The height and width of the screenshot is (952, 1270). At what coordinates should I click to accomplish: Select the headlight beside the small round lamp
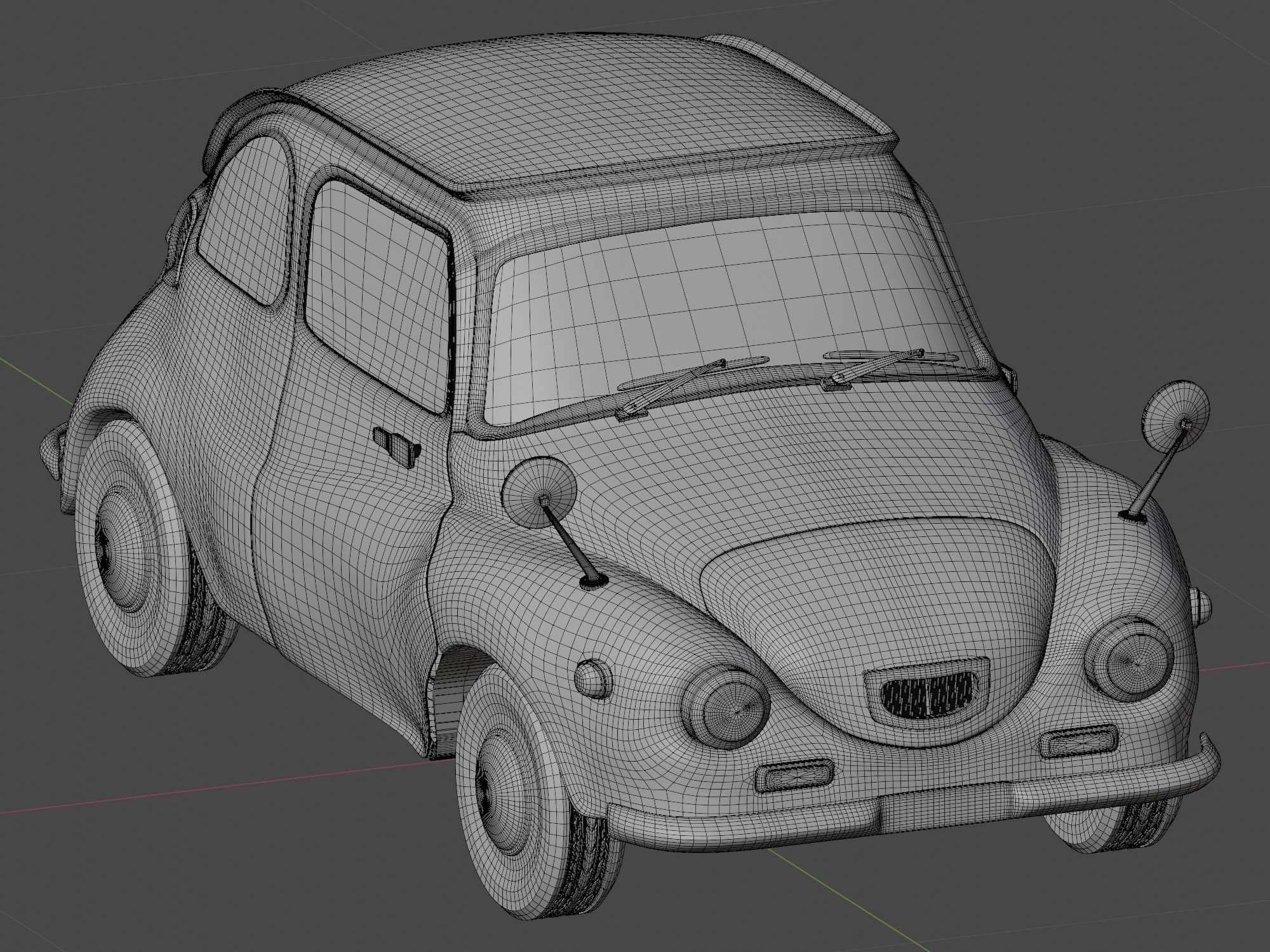(x=725, y=708)
